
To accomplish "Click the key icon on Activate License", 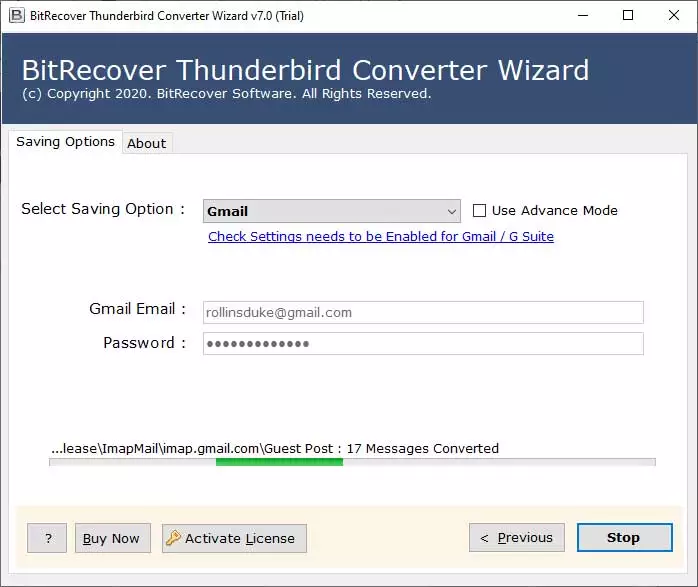I will [173, 538].
